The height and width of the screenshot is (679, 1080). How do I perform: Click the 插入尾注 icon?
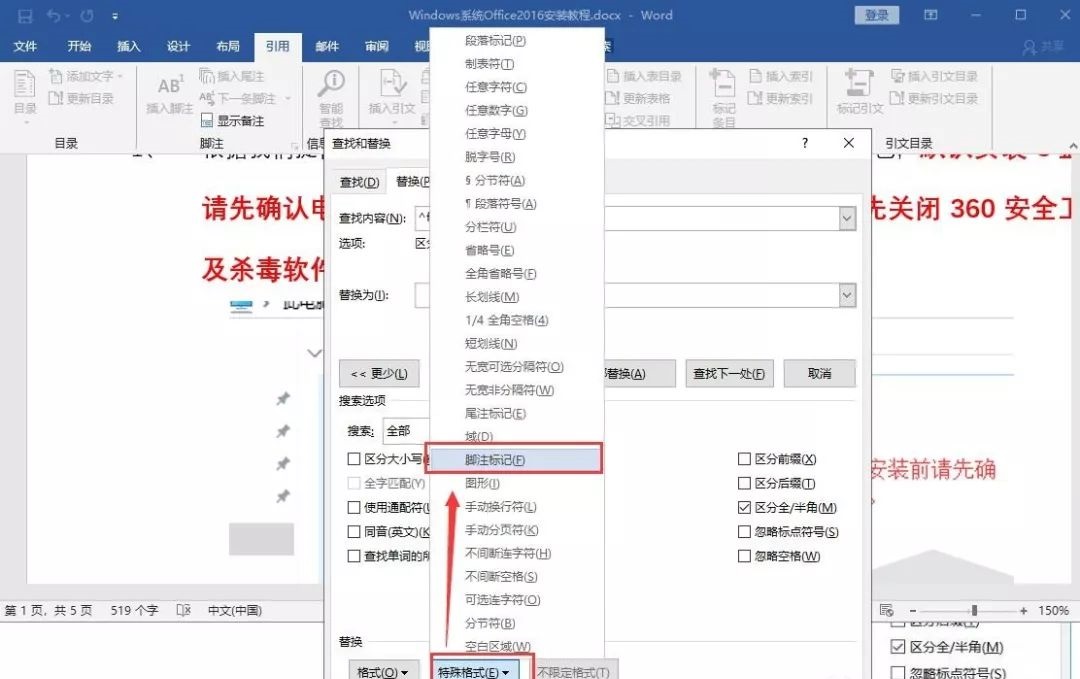click(206, 76)
